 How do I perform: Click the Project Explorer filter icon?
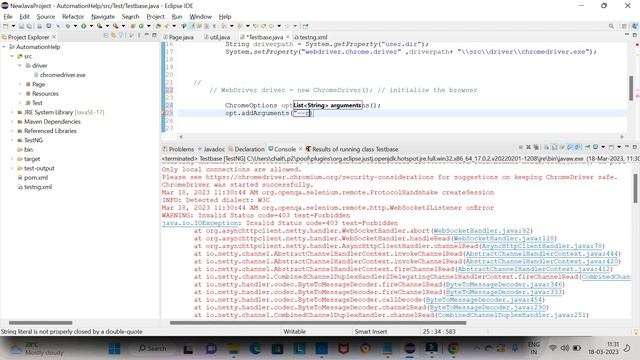click(x=121, y=36)
